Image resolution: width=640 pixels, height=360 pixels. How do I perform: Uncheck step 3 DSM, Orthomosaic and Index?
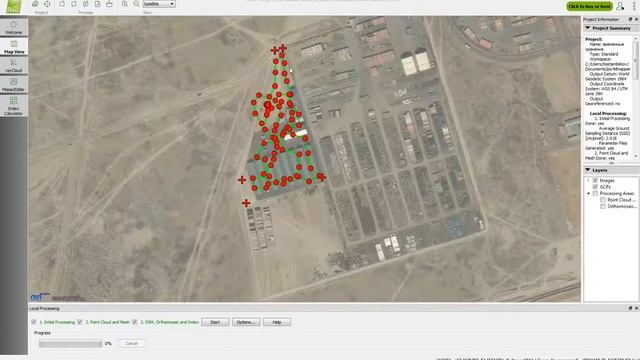coord(135,322)
